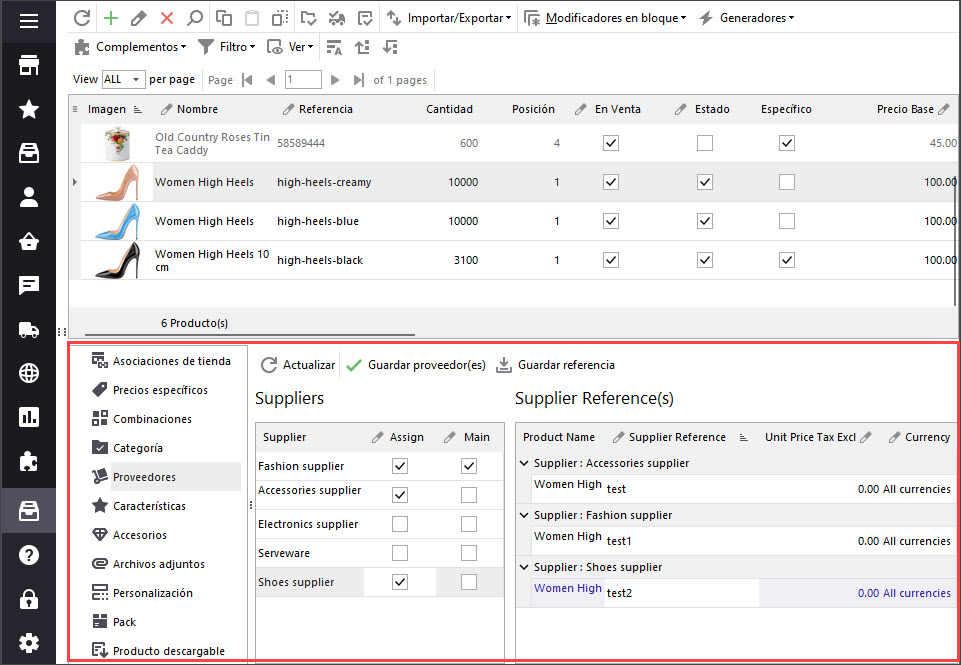The width and height of the screenshot is (961, 665).
Task: Select the blue high heels thumbnail
Action: [x=118, y=221]
